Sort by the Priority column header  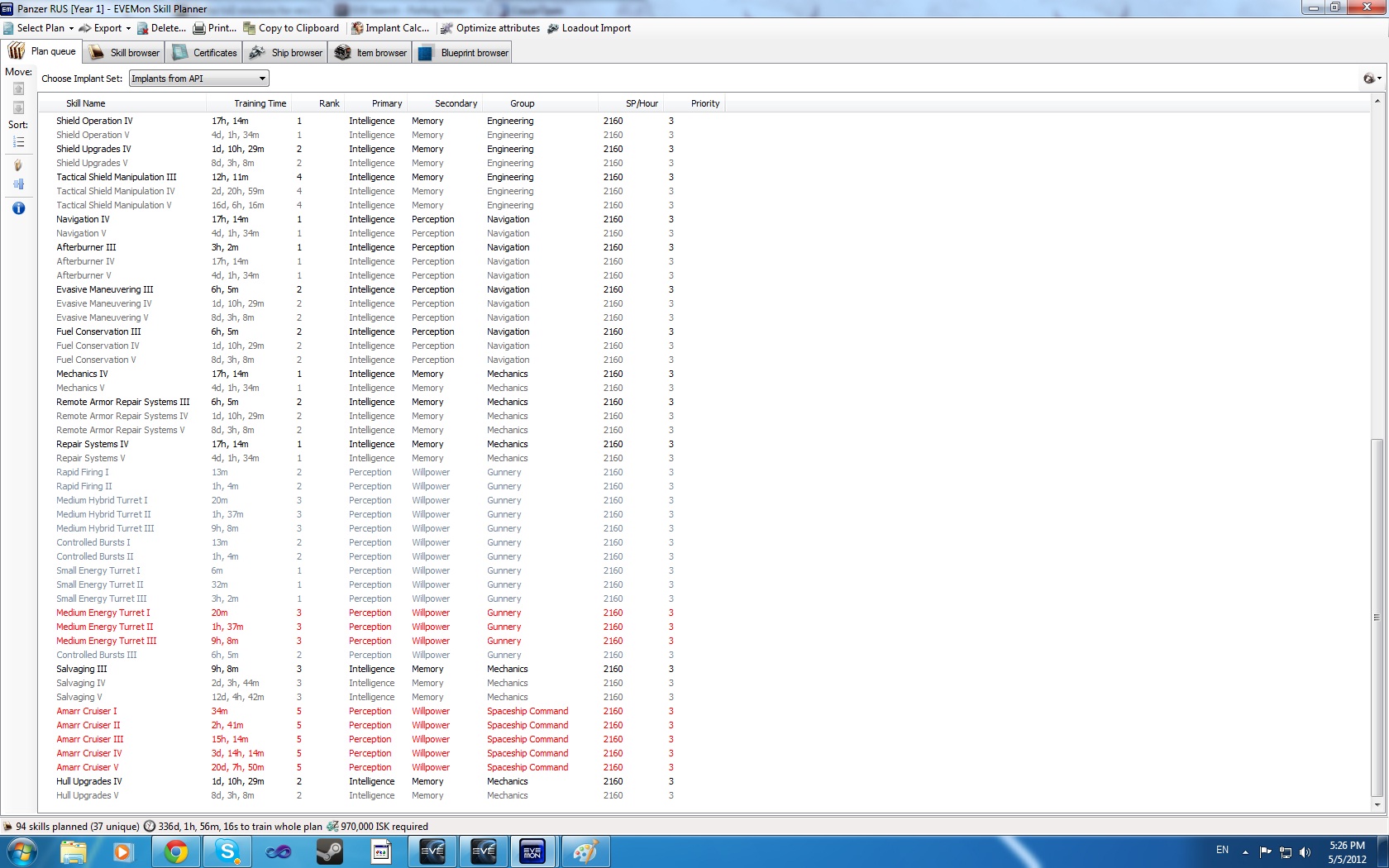(x=694, y=103)
